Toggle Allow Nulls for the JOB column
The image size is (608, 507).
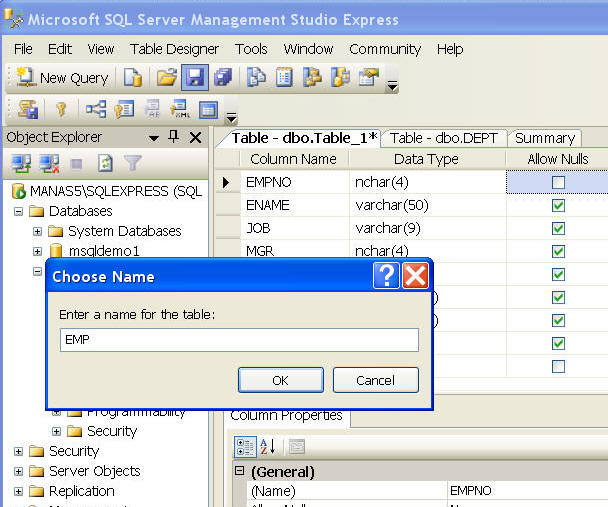click(x=558, y=228)
